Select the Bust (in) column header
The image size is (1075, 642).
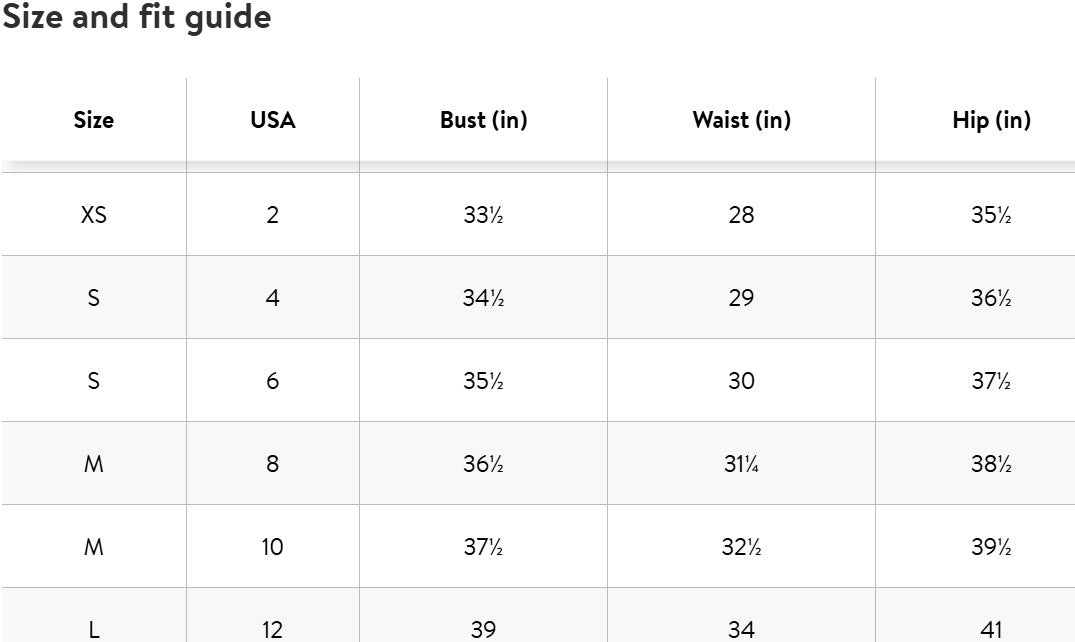coord(483,120)
